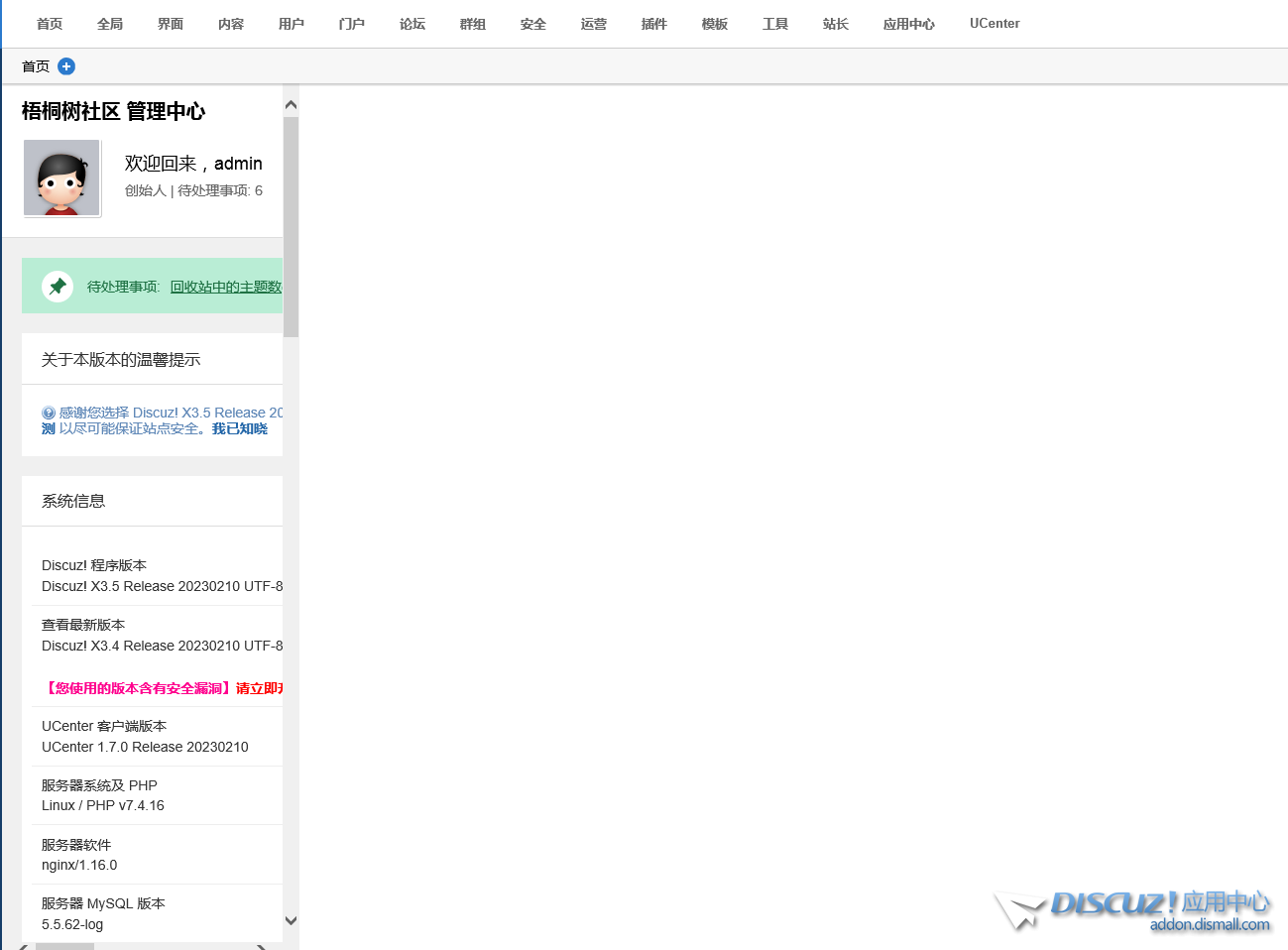
Task: Go to the 插件 menu
Action: [654, 24]
